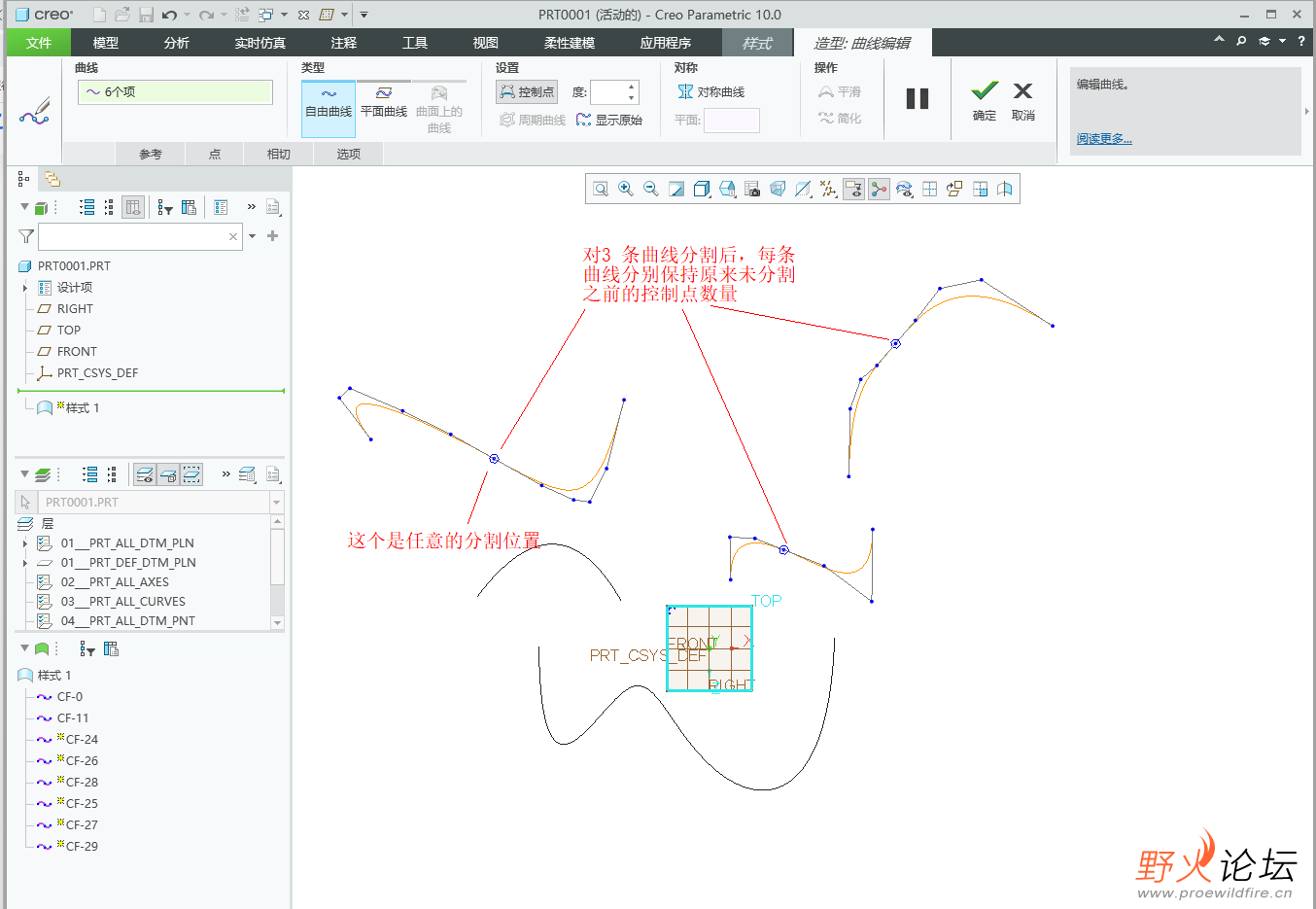Switch to the 分析 Analysis tab
This screenshot has width=1316, height=909.
(177, 43)
